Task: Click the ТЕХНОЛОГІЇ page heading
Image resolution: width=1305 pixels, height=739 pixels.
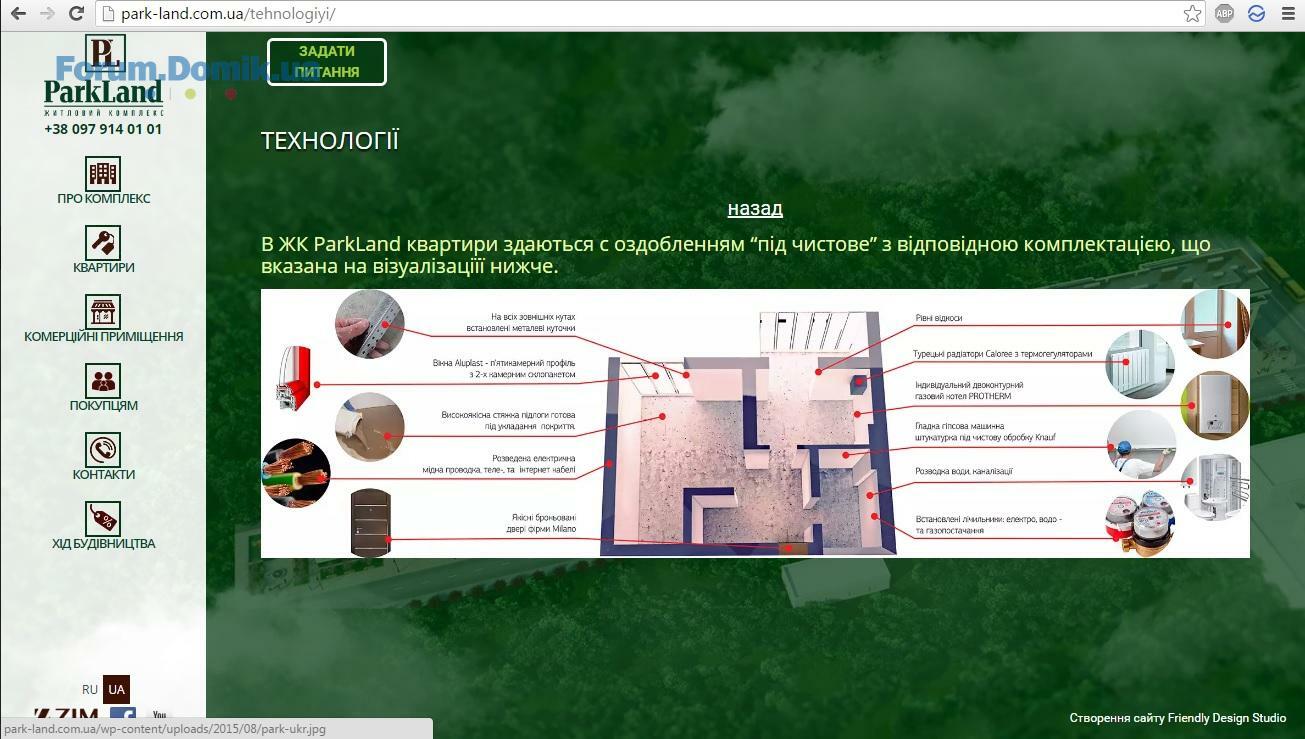Action: click(330, 141)
